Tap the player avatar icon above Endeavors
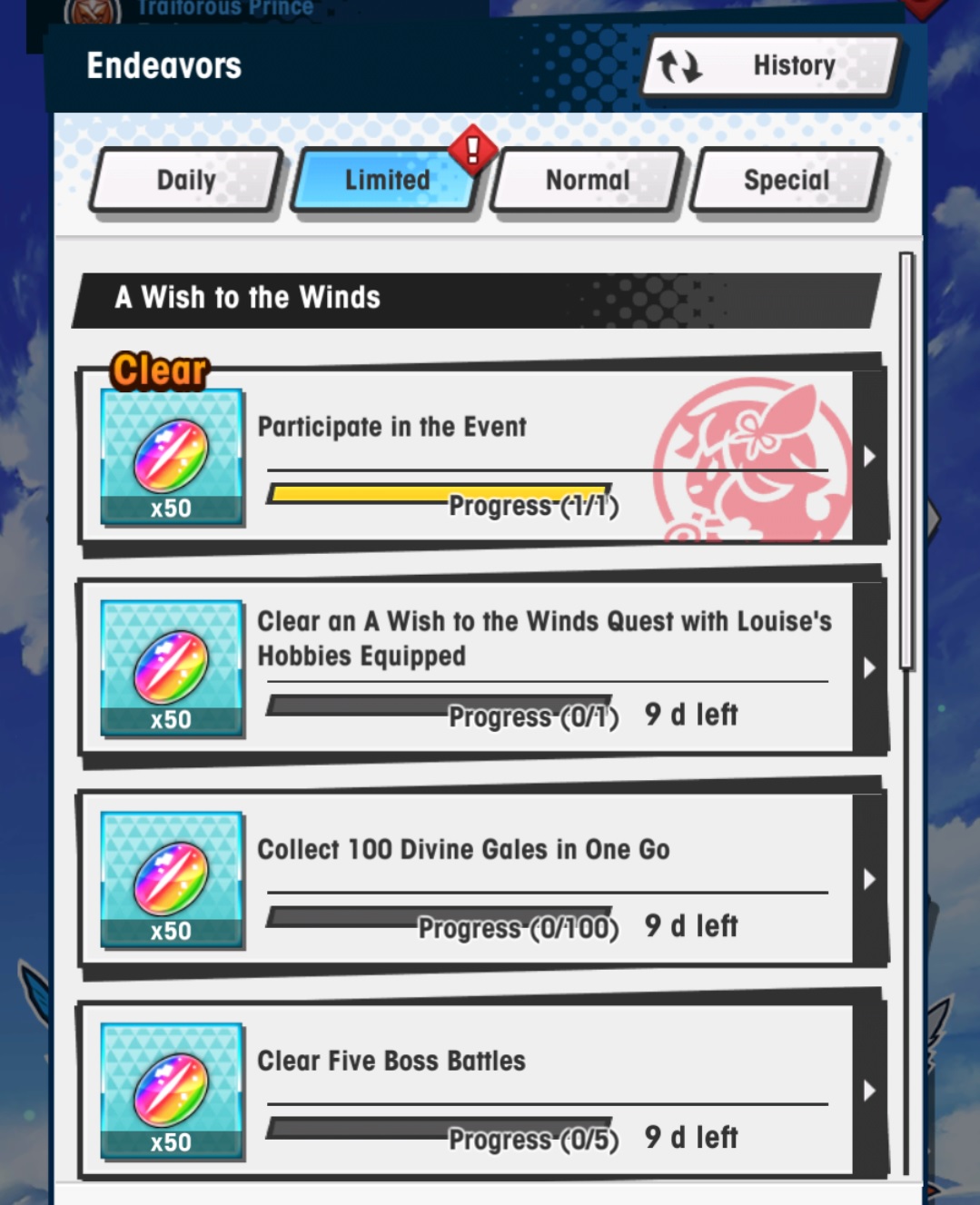This screenshot has height=1205, width=980. [93, 12]
